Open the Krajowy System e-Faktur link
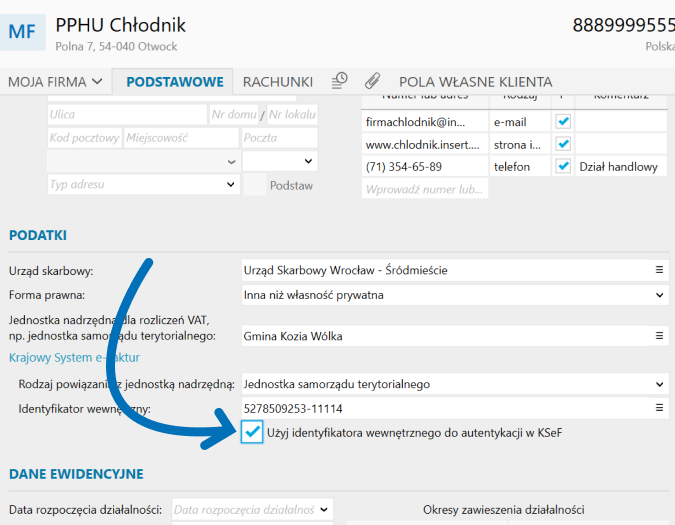This screenshot has width=675, height=525. 74,357
